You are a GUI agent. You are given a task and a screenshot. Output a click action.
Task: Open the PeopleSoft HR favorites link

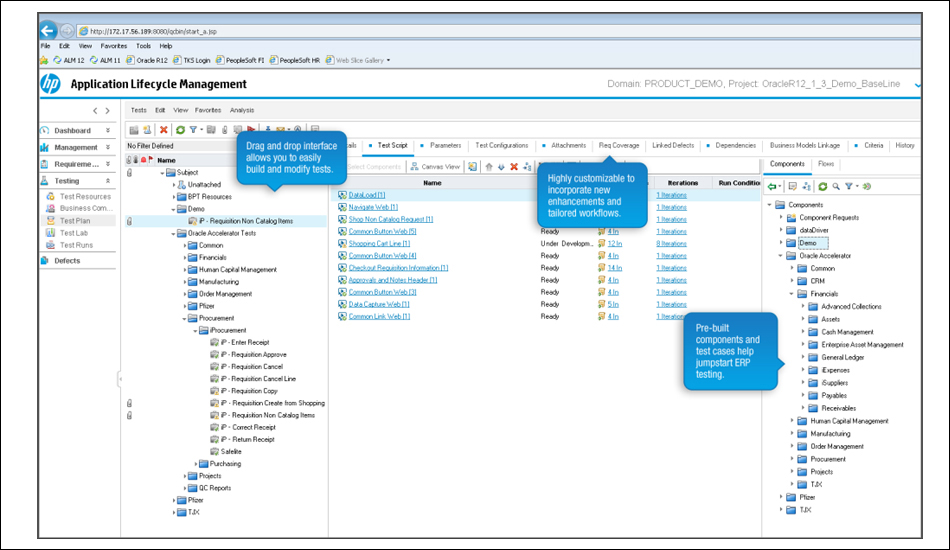point(295,61)
